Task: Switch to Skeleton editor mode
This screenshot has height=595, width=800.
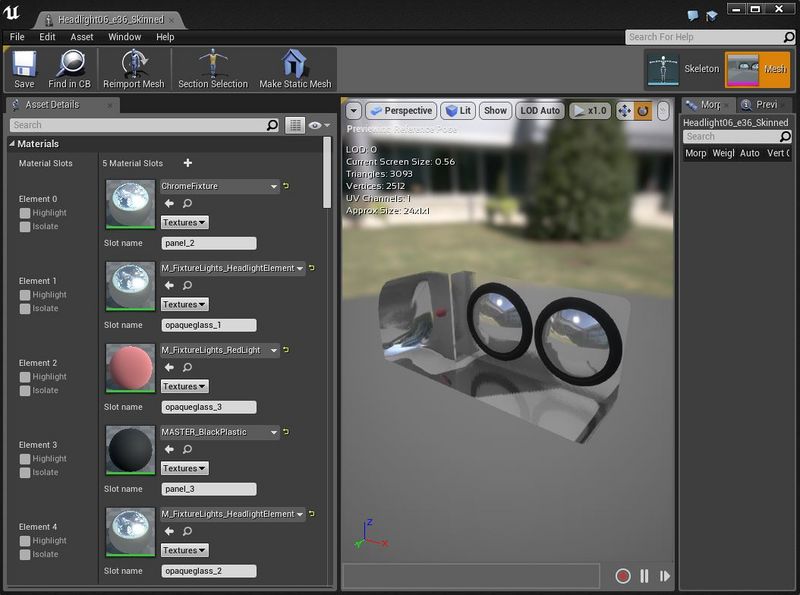Action: coord(683,68)
